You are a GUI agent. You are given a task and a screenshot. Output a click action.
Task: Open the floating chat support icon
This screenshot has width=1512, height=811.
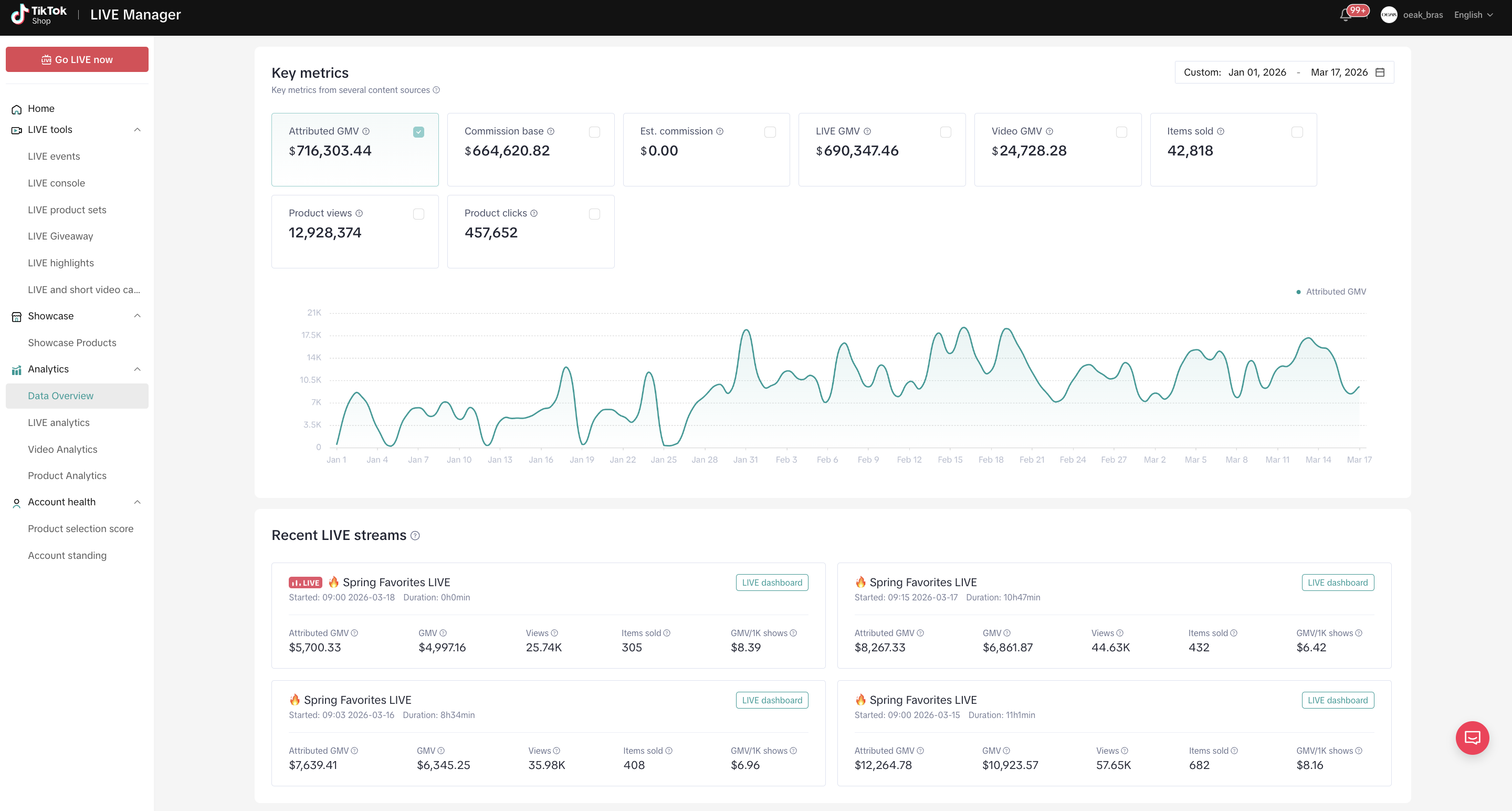[x=1472, y=737]
